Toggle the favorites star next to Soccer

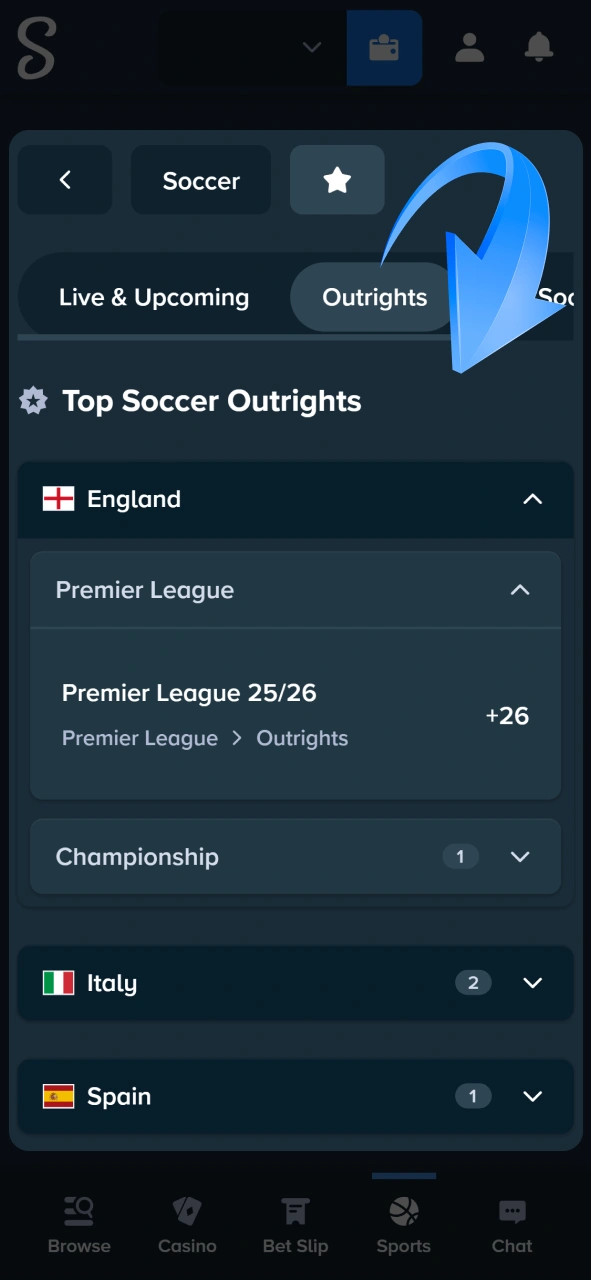(x=337, y=180)
